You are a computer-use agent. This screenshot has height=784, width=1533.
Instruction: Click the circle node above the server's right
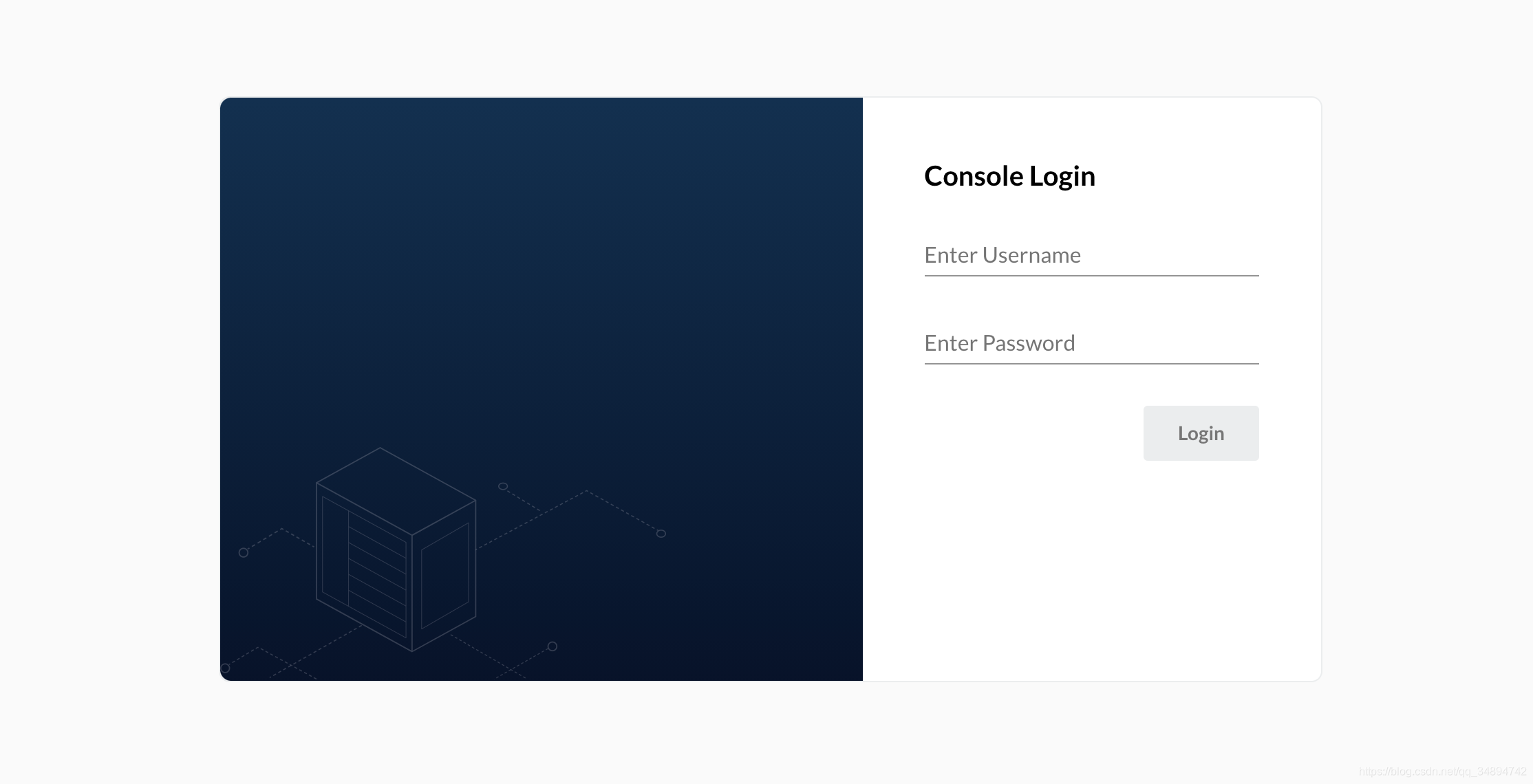[x=503, y=486]
